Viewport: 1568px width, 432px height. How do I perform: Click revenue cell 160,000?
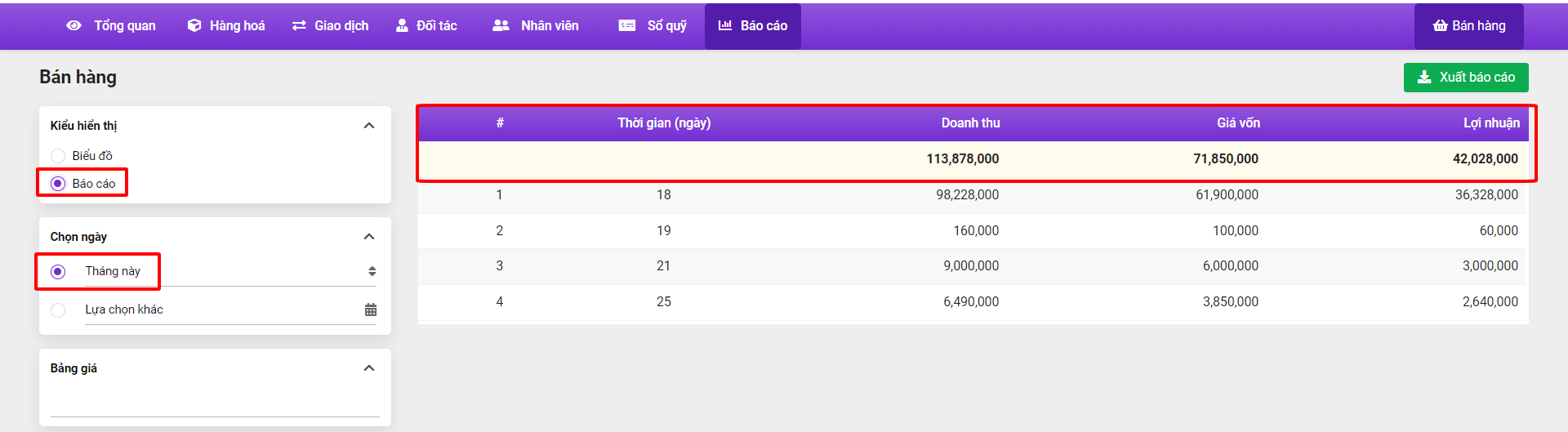[x=976, y=230]
